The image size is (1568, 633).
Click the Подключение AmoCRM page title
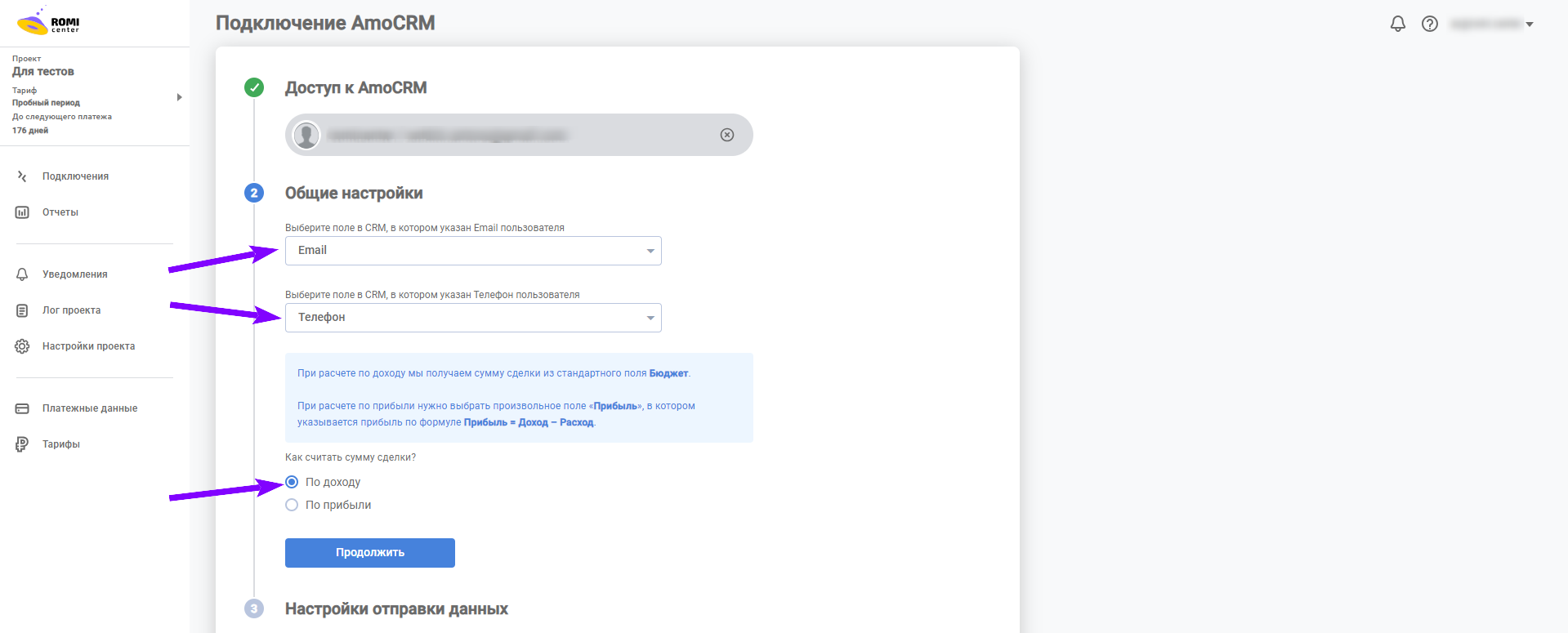pyautogui.click(x=325, y=23)
